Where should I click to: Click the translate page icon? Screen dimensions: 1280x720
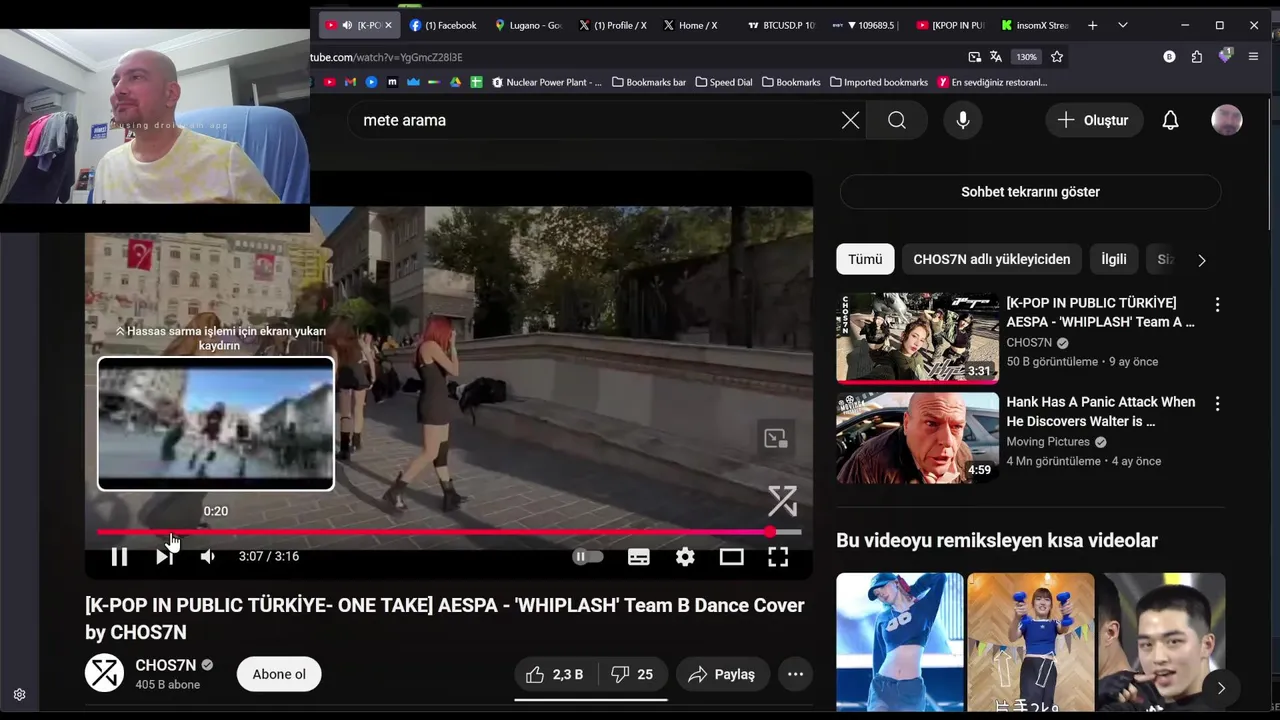tap(996, 57)
